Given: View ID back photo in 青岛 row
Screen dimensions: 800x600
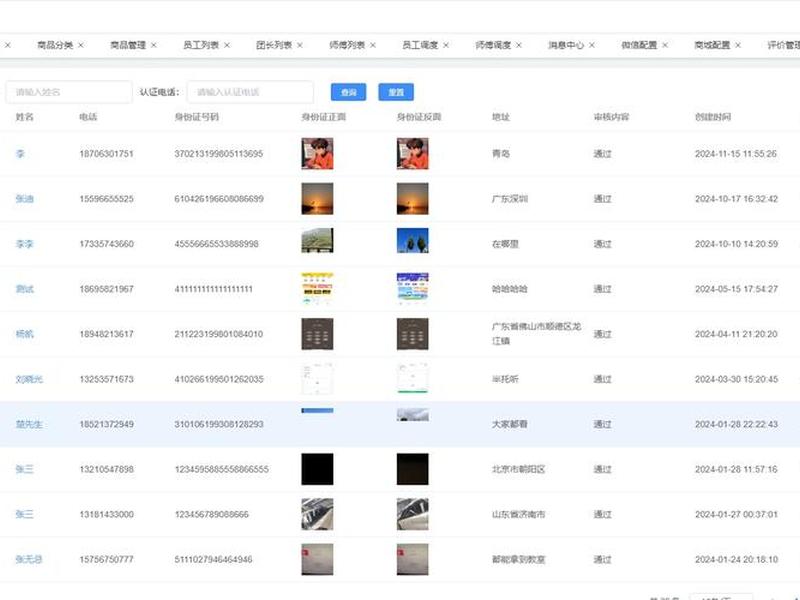Looking at the screenshot, I should click(413, 154).
